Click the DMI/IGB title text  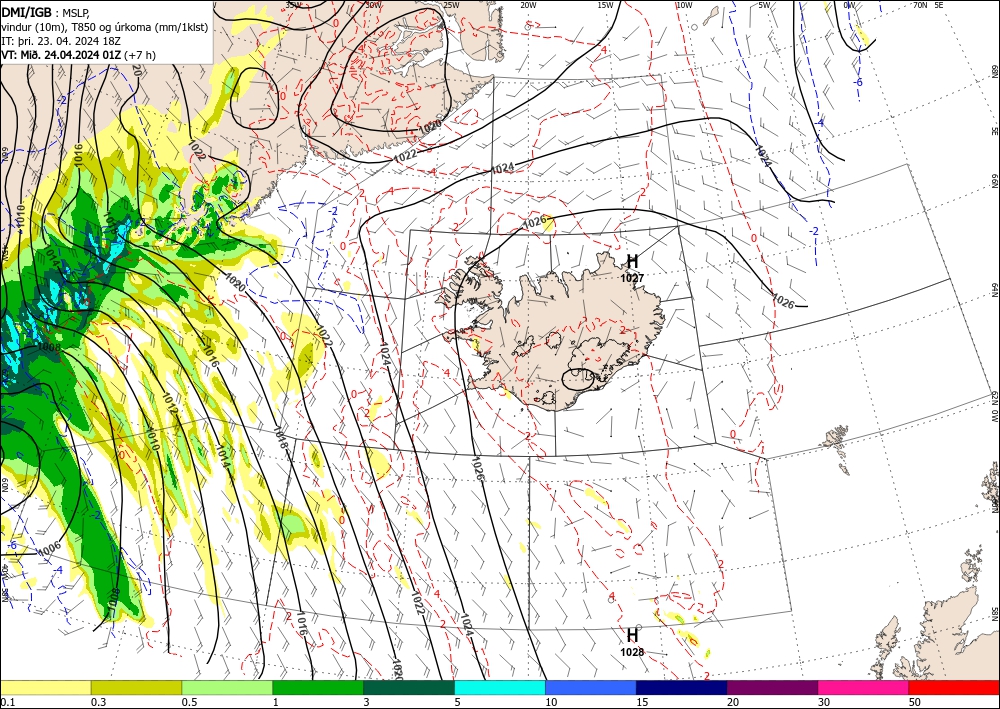click(27, 11)
